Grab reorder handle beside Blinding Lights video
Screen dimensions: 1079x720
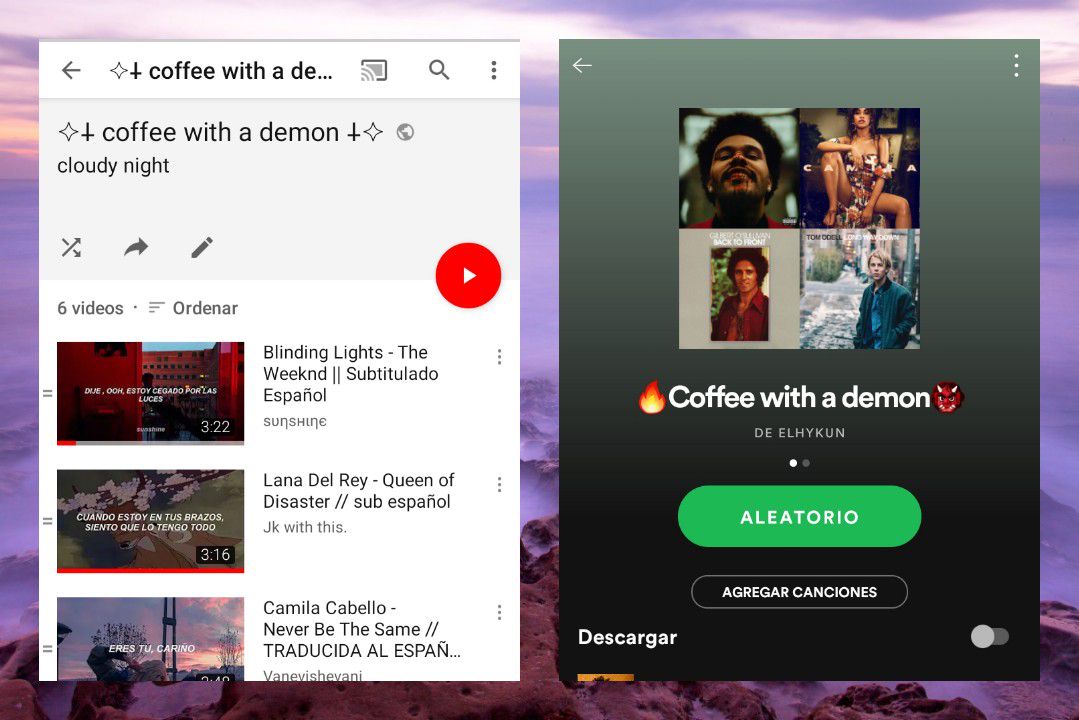[47, 394]
